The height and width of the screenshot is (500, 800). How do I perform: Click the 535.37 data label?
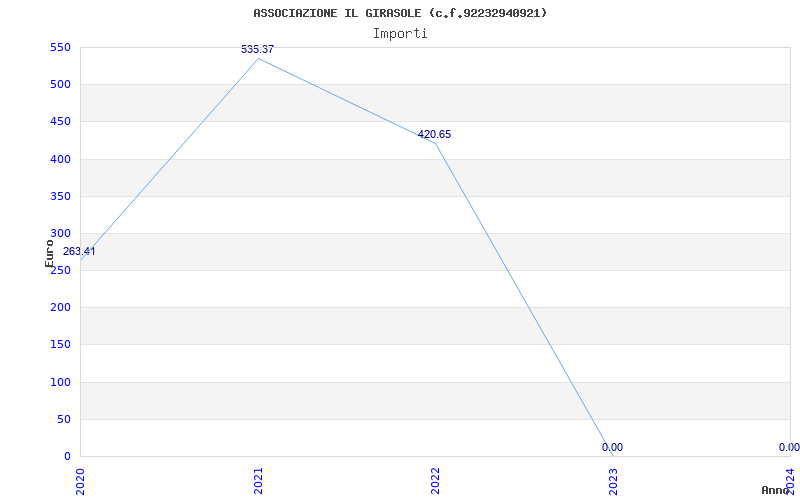(258, 49)
